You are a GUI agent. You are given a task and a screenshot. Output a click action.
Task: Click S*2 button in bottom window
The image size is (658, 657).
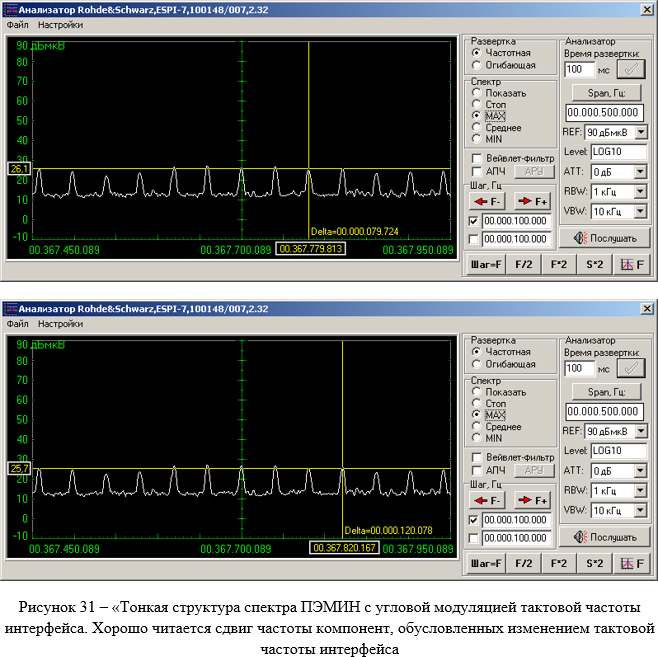[594, 563]
